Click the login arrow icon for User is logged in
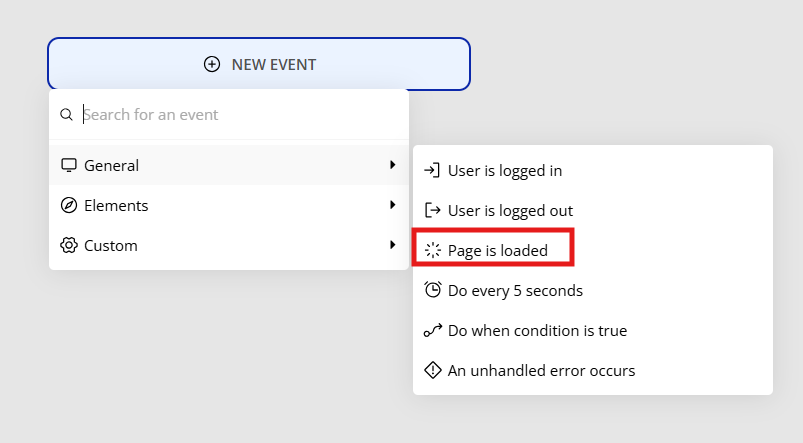Image resolution: width=803 pixels, height=443 pixels. [432, 170]
